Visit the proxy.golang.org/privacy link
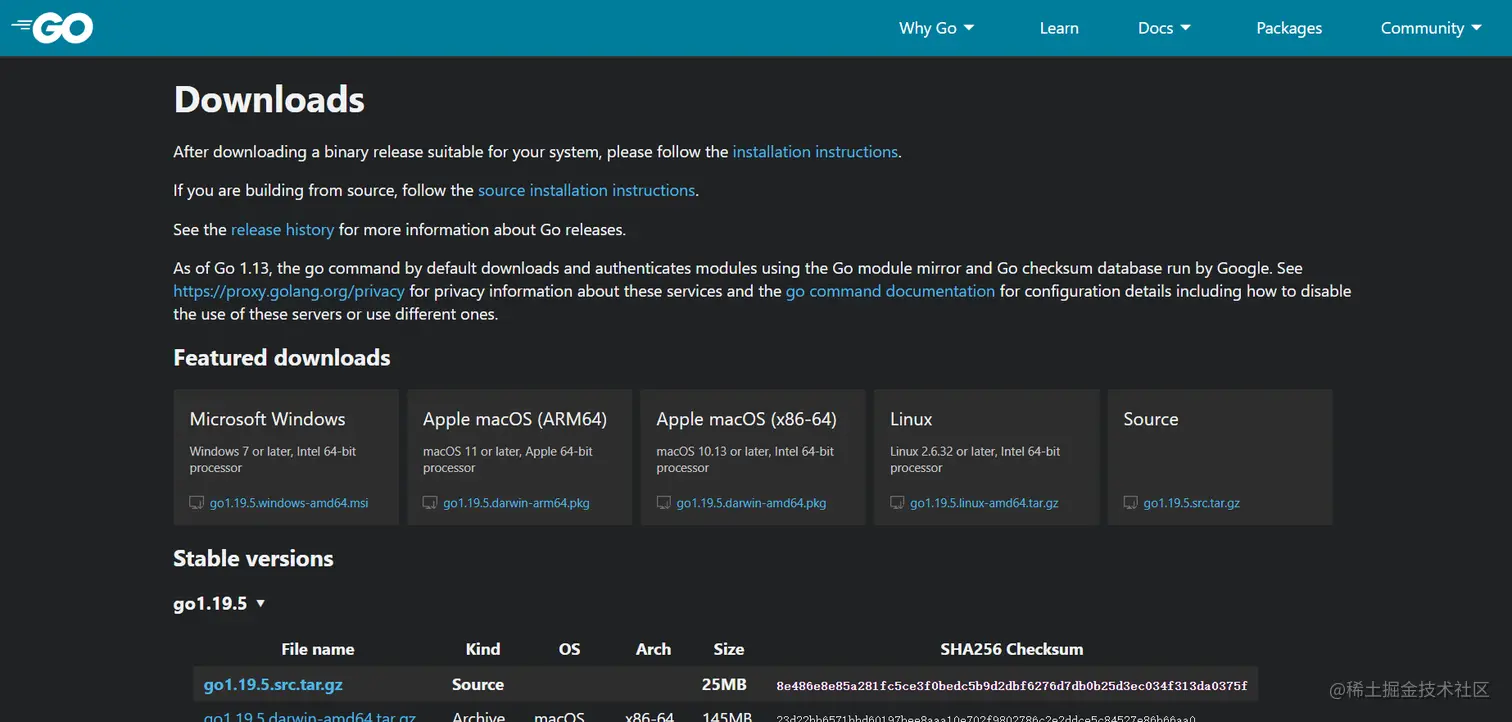This screenshot has width=1512, height=722. tap(289, 291)
